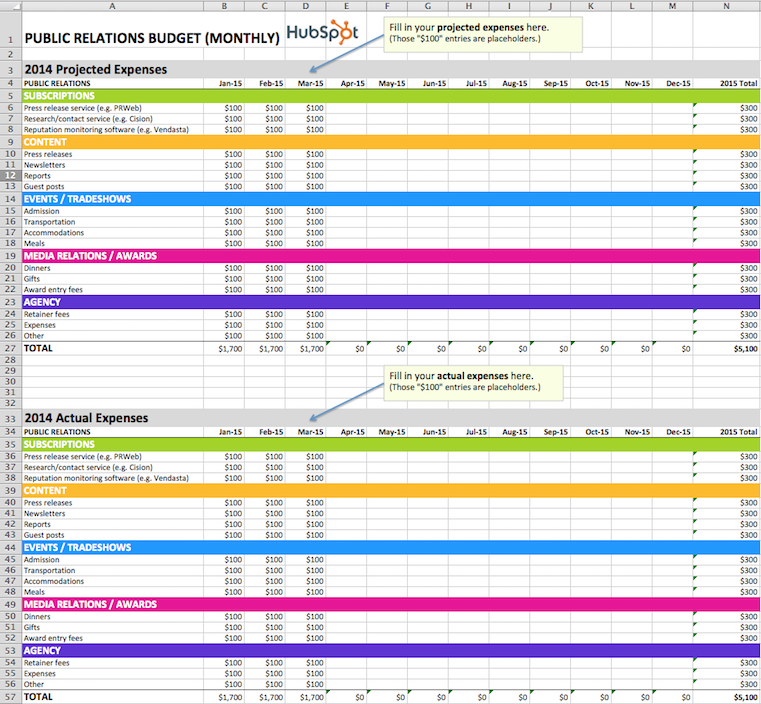This screenshot has width=761, height=704.
Task: Click the projected expenses note box
Action: click(483, 34)
